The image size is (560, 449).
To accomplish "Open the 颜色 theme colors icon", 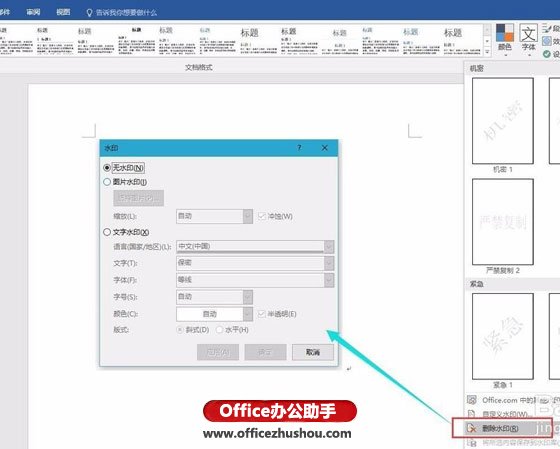I will point(505,33).
